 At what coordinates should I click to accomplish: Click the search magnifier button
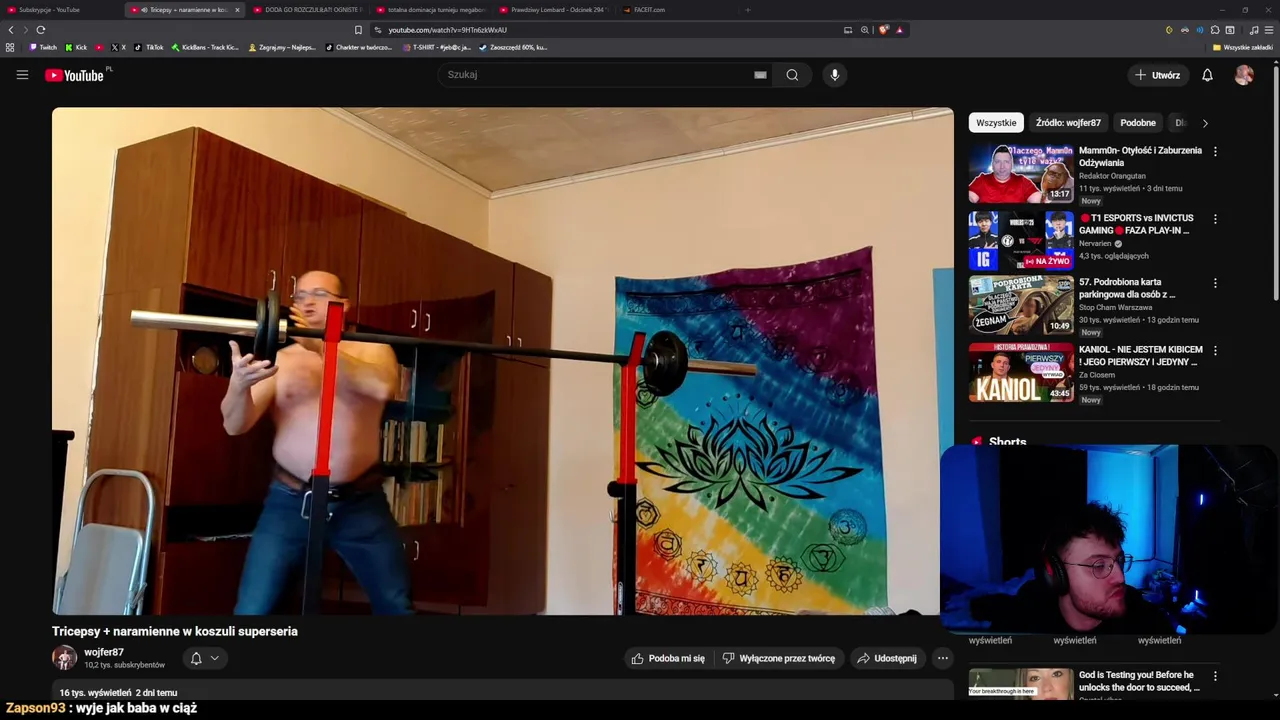click(x=792, y=75)
